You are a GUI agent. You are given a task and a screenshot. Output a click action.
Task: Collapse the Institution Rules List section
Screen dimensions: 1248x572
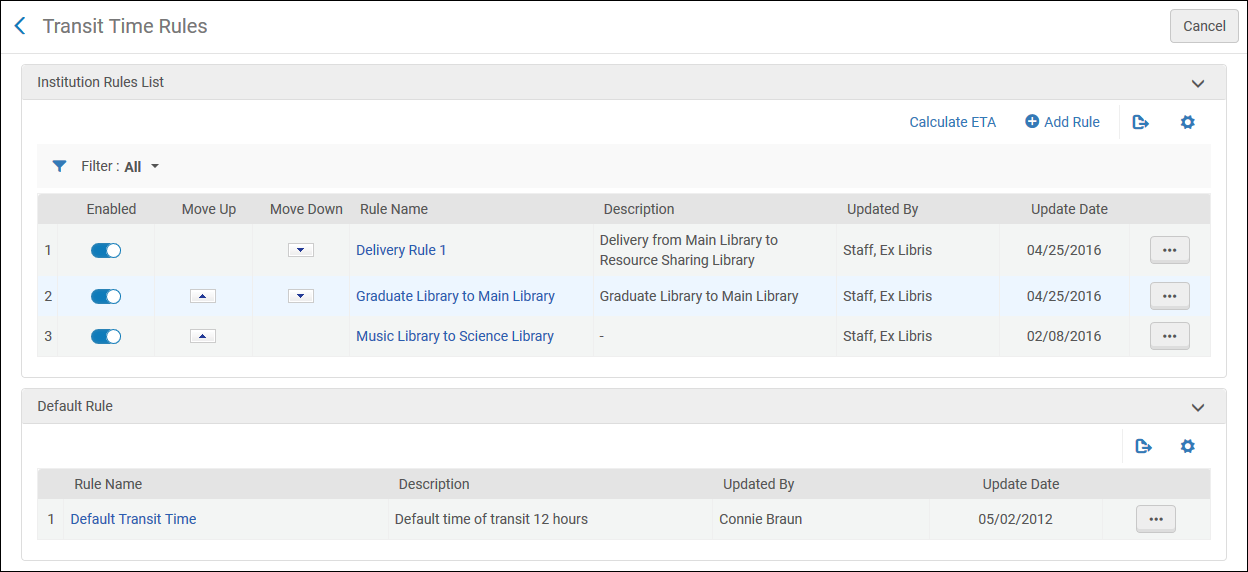(x=1198, y=83)
